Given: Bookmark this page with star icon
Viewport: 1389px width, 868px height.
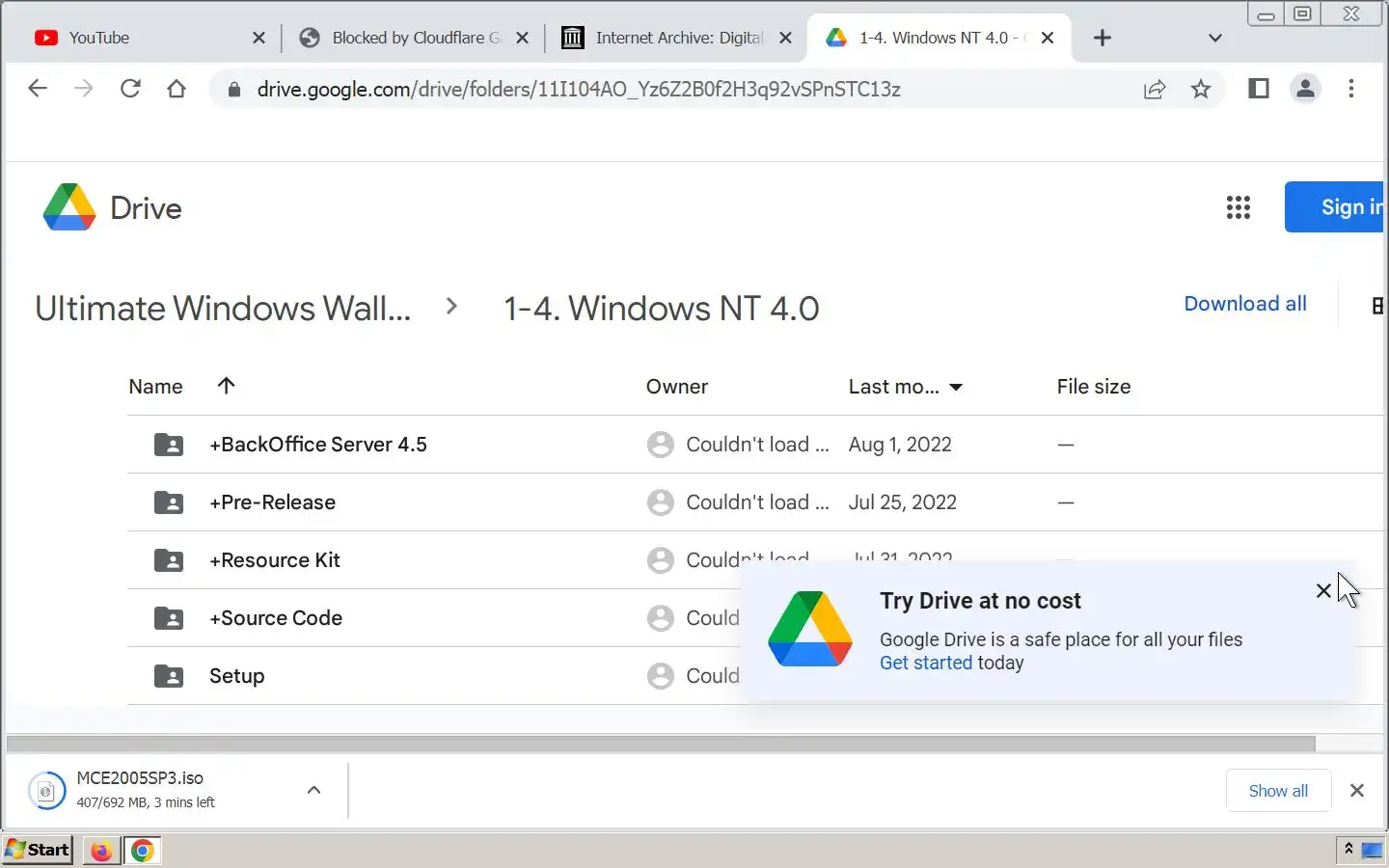Looking at the screenshot, I should click(1201, 90).
